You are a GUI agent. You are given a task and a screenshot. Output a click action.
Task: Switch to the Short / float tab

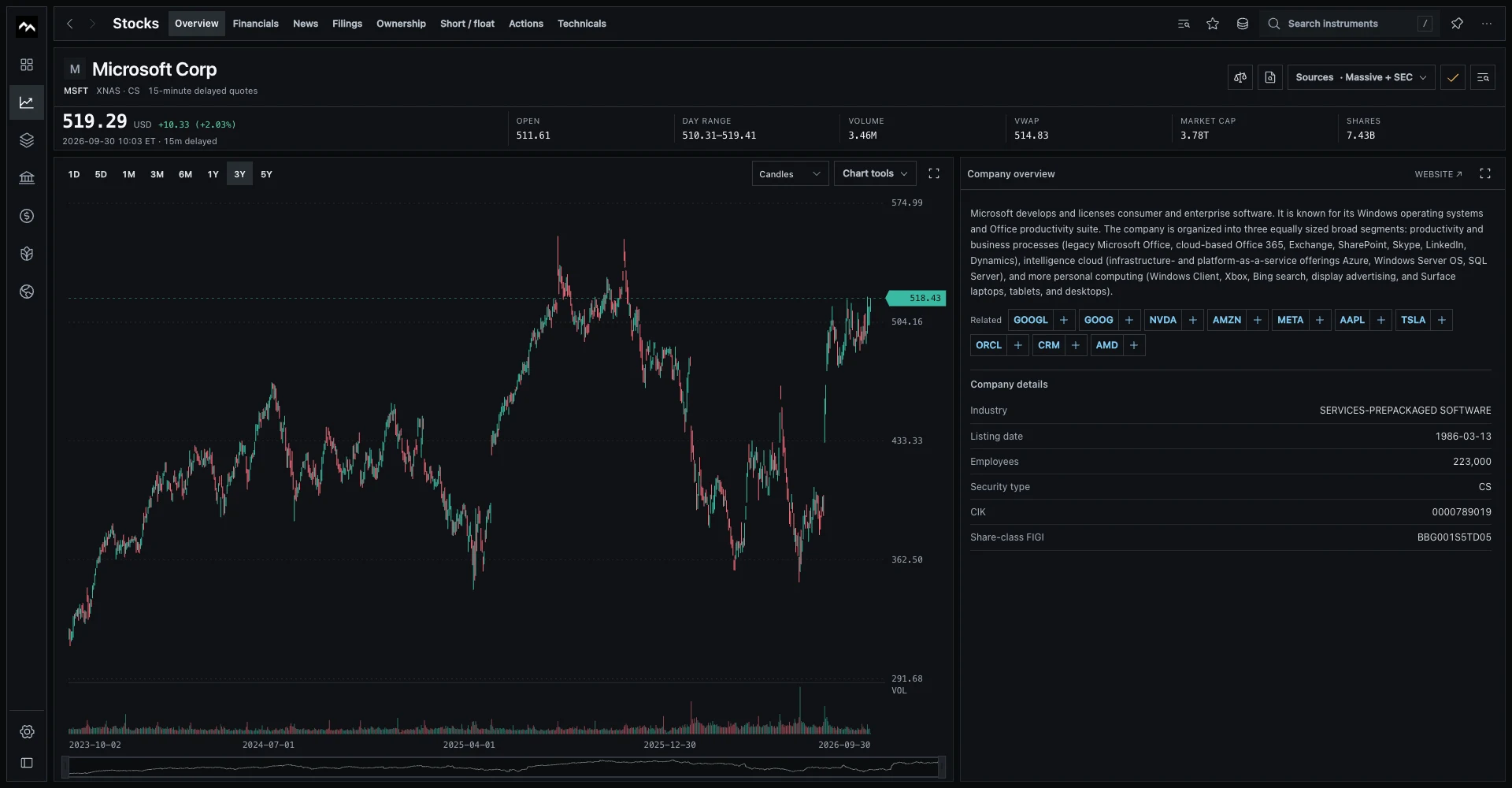[467, 24]
